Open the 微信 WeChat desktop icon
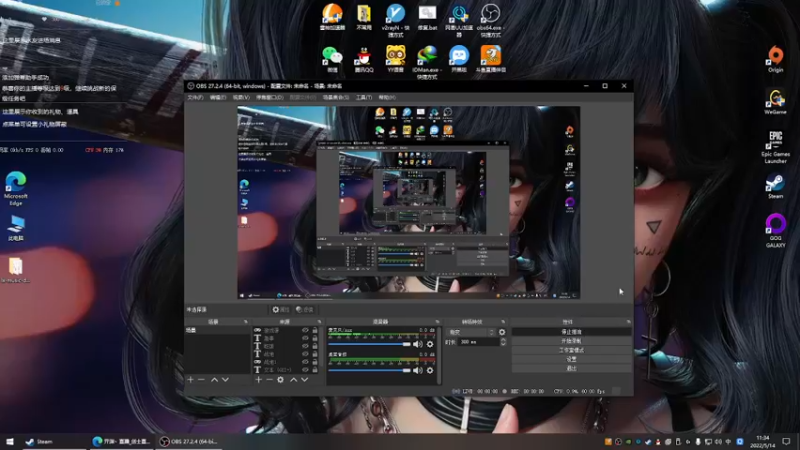The image size is (800, 450). click(332, 59)
